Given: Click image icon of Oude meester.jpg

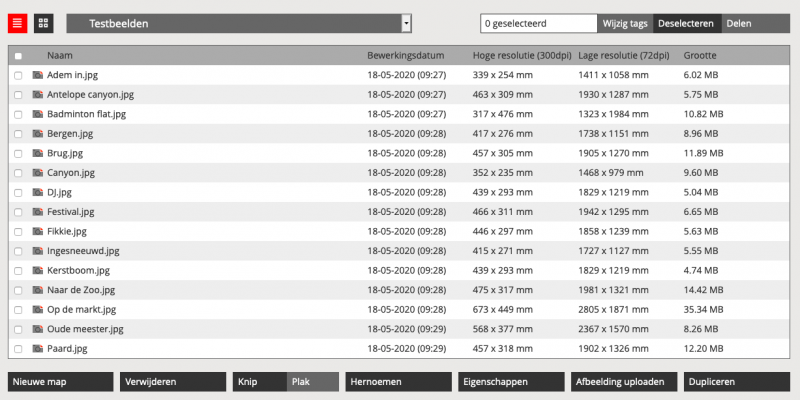Looking at the screenshot, I should [38, 329].
